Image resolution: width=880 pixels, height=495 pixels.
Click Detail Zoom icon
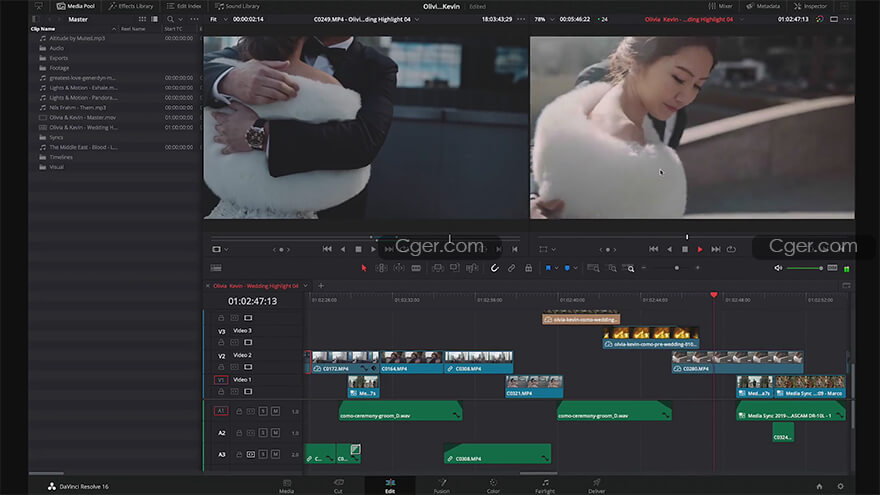pyautogui.click(x=612, y=268)
